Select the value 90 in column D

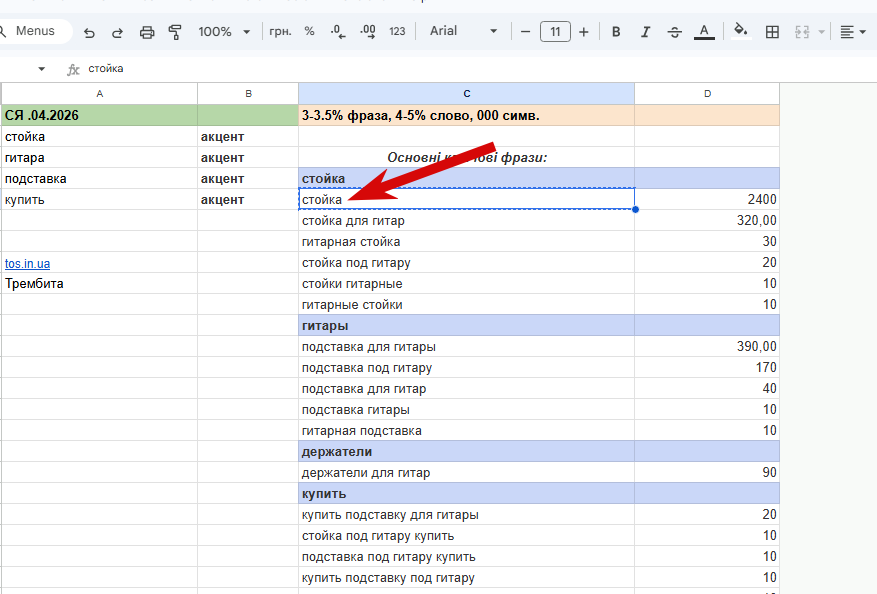point(707,473)
